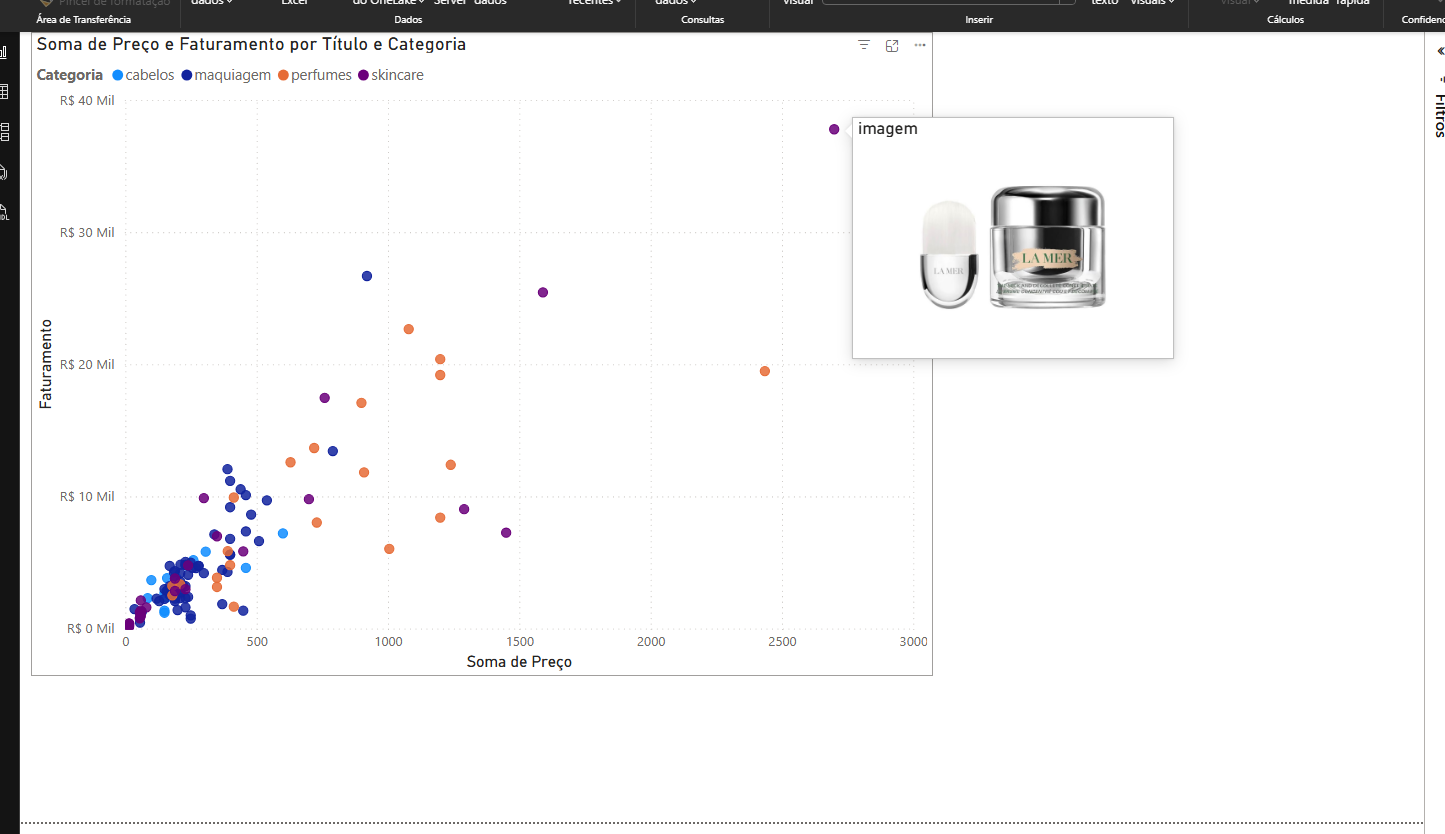1445x834 pixels.
Task: Select cabelos legend dot
Action: coord(118,75)
